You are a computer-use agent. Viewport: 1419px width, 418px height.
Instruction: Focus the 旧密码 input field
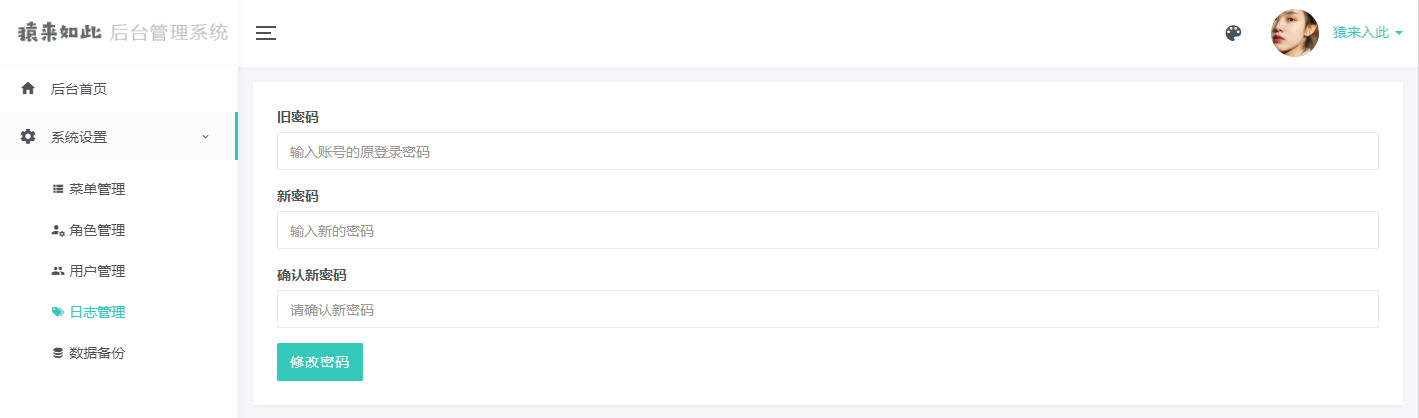coord(827,151)
